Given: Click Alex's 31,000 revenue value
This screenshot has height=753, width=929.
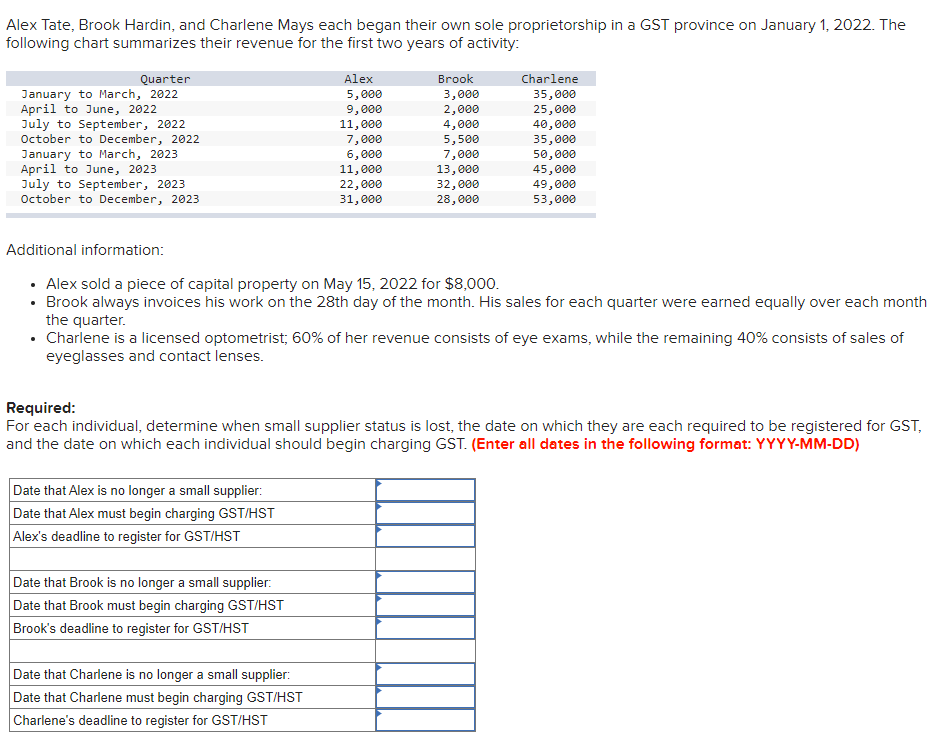Looking at the screenshot, I should (361, 199).
